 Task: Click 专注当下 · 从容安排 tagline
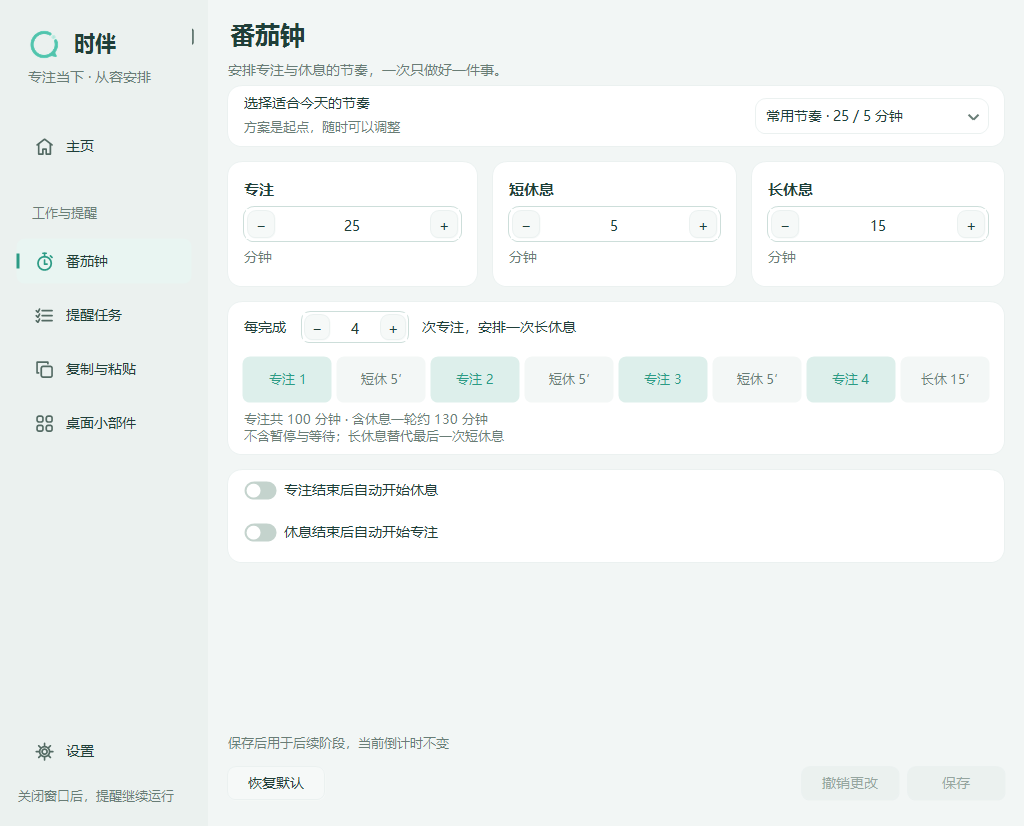point(89,77)
